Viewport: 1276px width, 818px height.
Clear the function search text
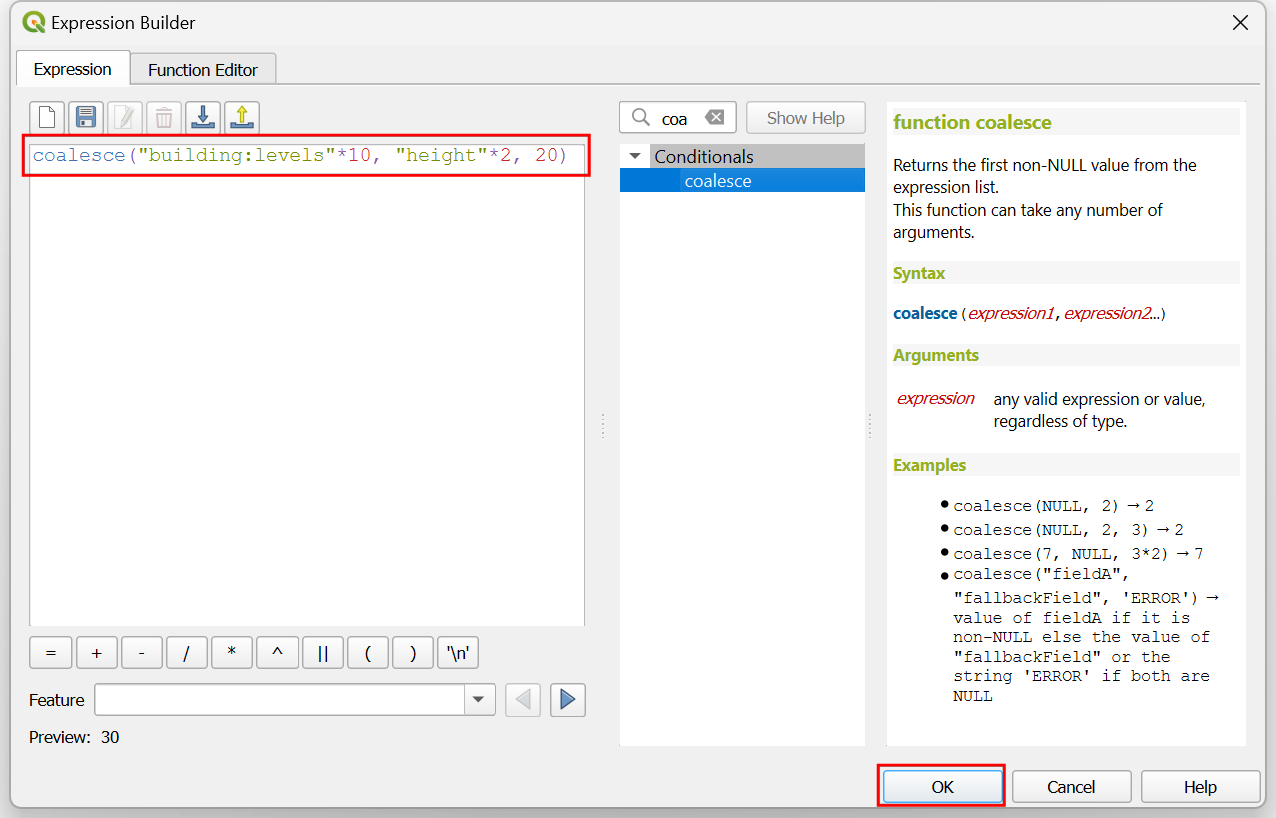pyautogui.click(x=714, y=118)
